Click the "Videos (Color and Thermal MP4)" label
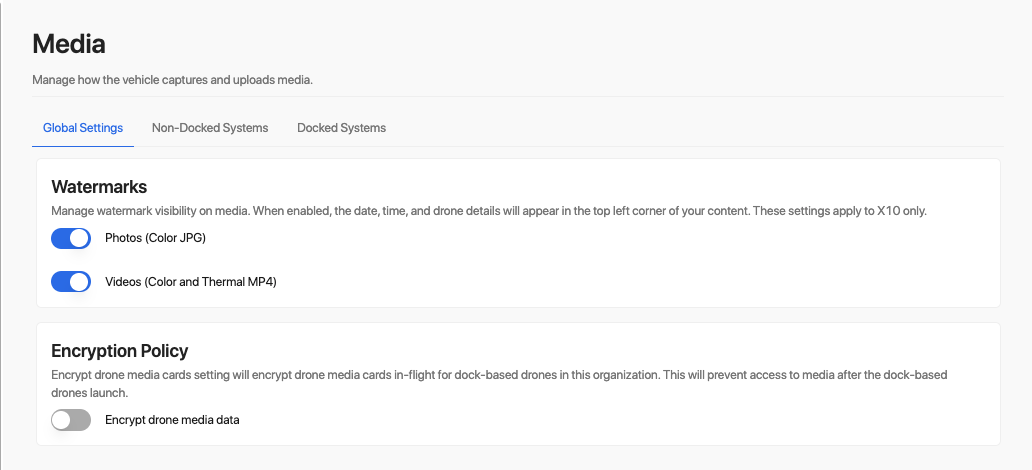Viewport: 1032px width, 470px height. tap(190, 282)
